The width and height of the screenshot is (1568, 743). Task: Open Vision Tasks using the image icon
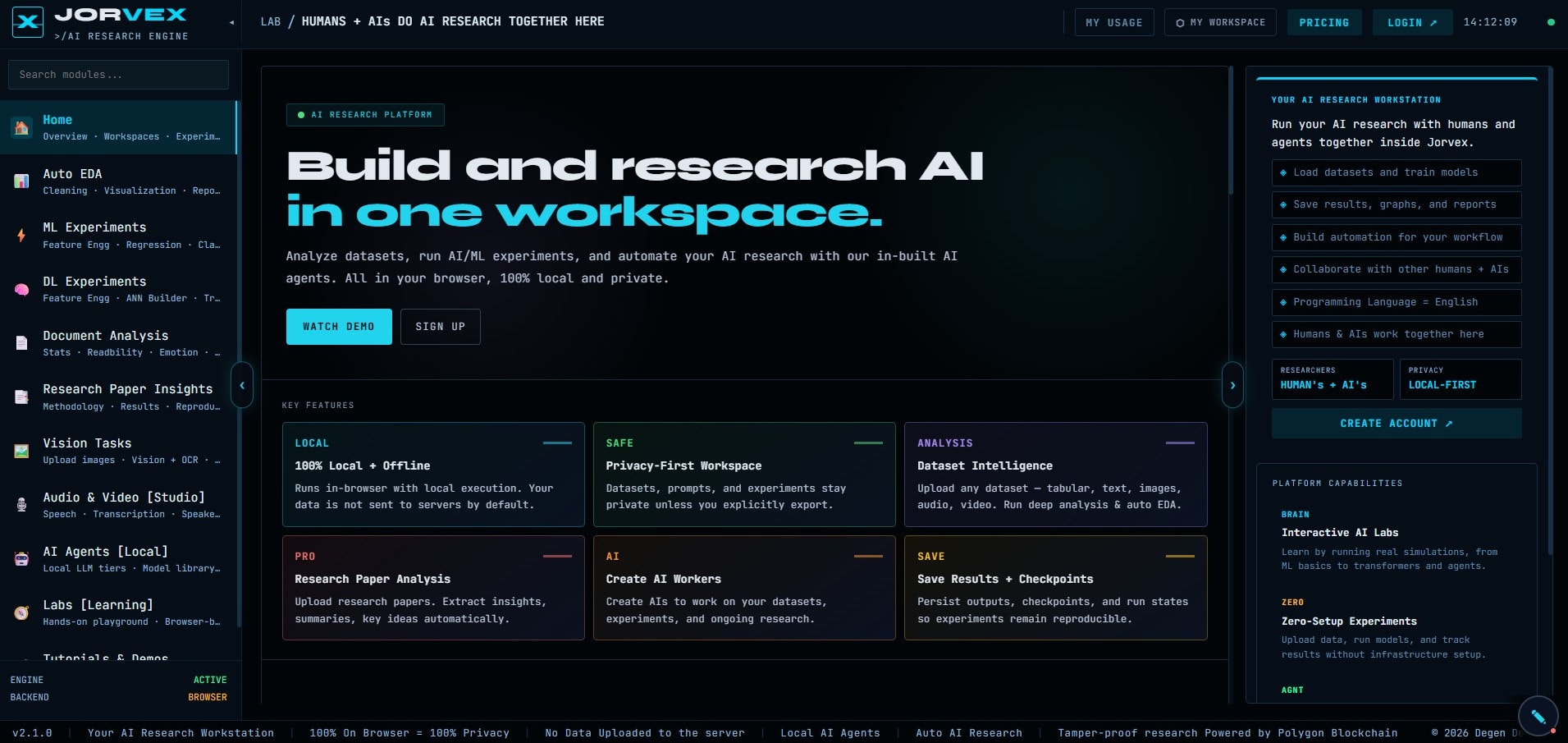click(21, 451)
